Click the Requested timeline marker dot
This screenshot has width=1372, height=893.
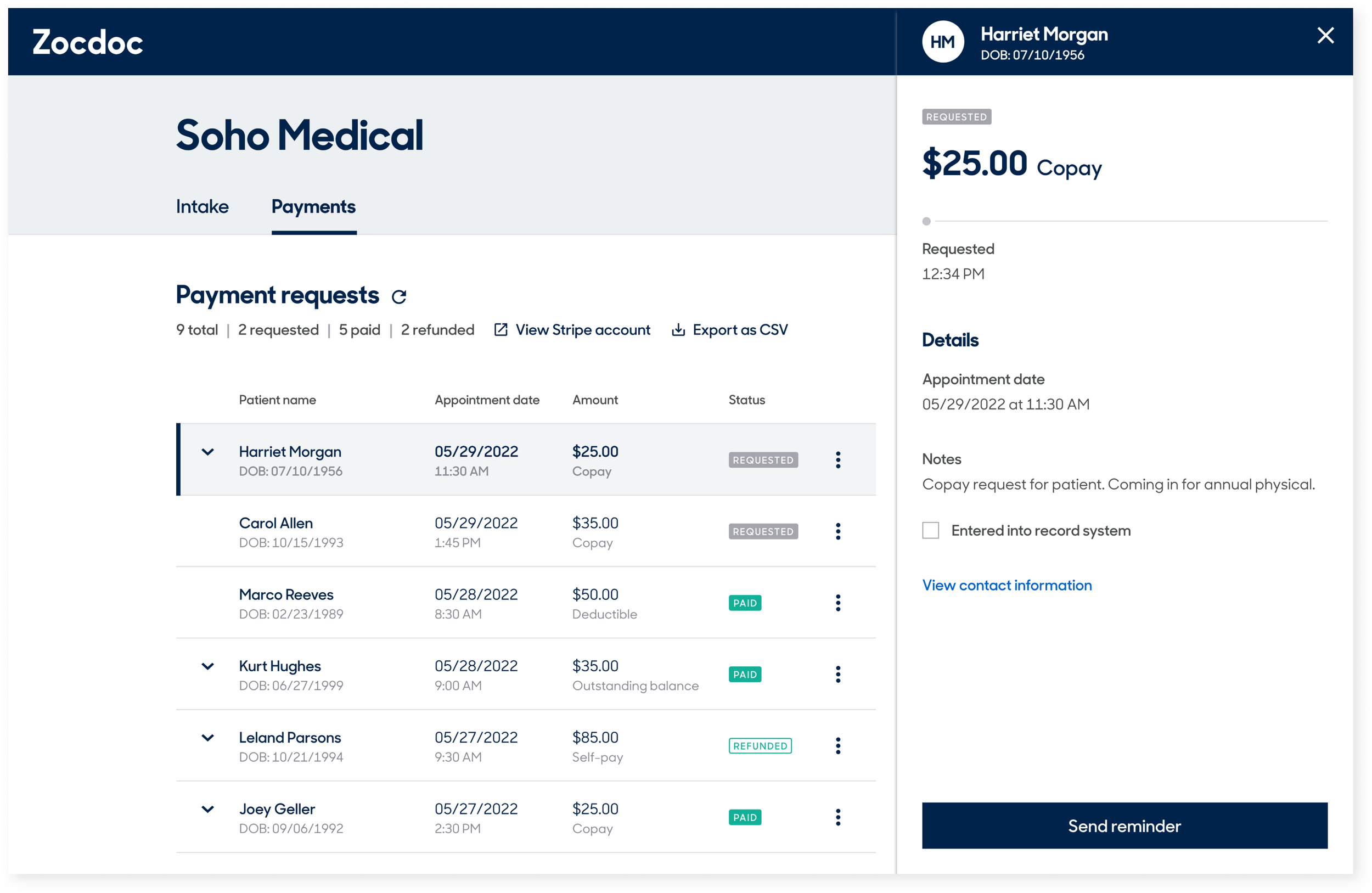[926, 221]
